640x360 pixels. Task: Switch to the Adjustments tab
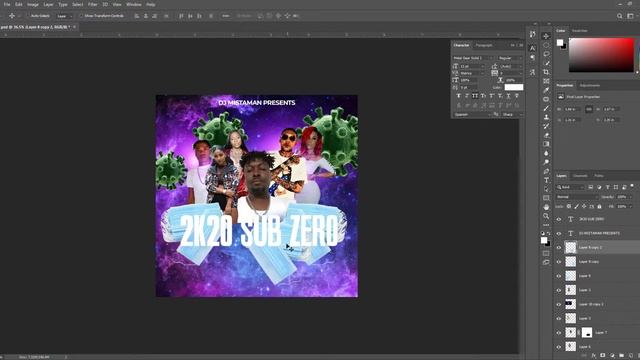(590, 85)
